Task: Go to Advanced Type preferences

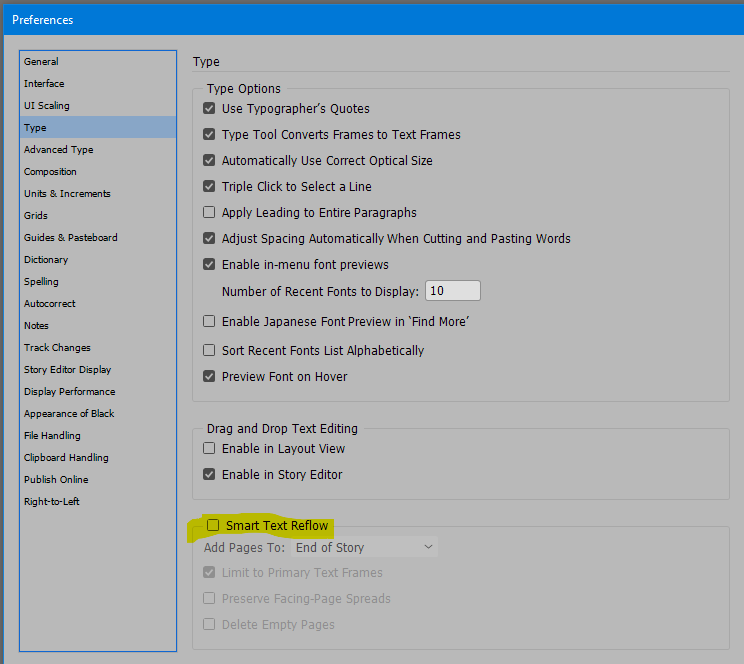Action: point(58,150)
